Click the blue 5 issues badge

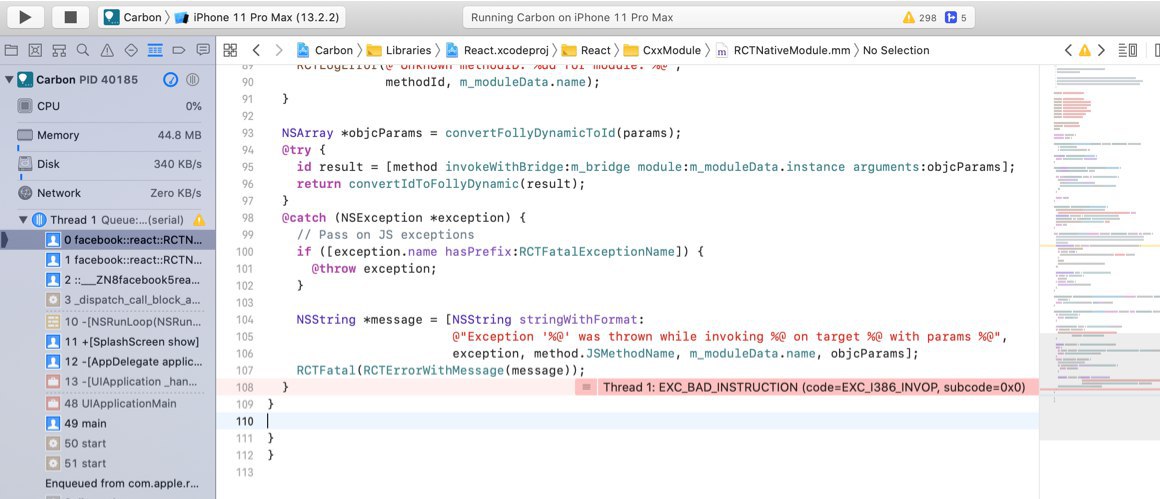coord(956,17)
